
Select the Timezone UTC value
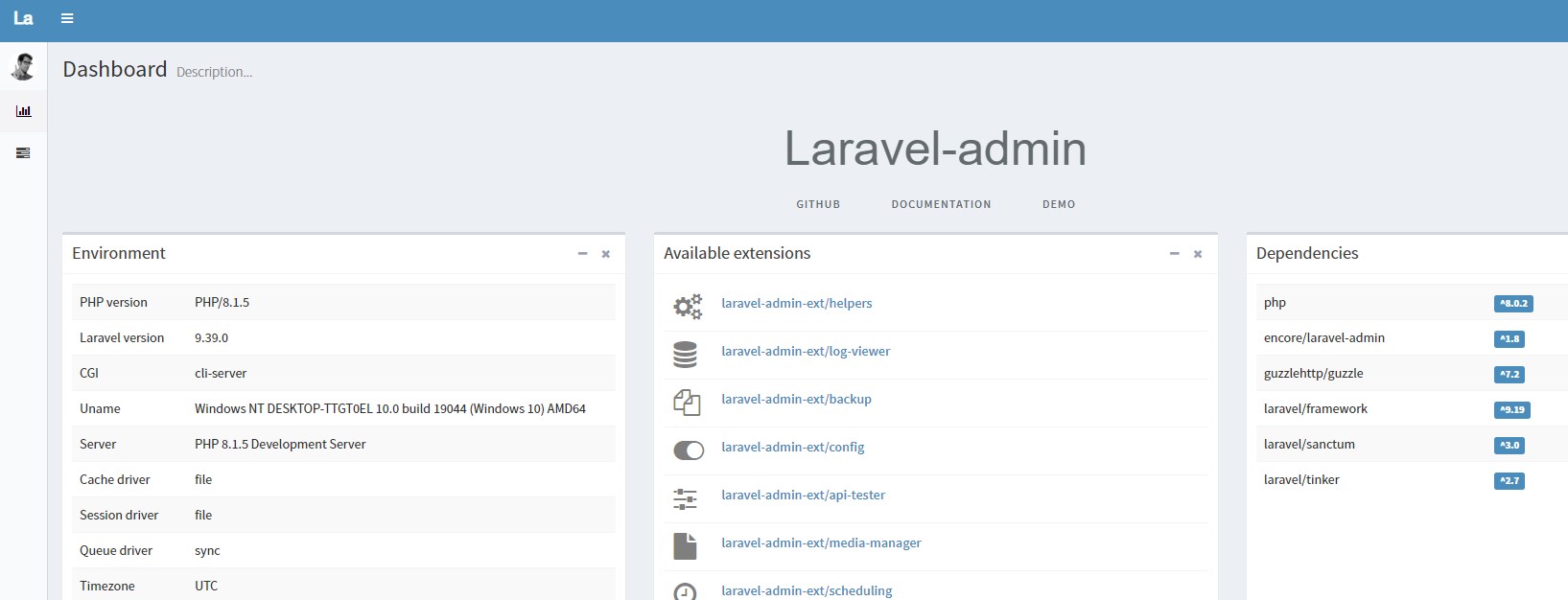(x=206, y=586)
